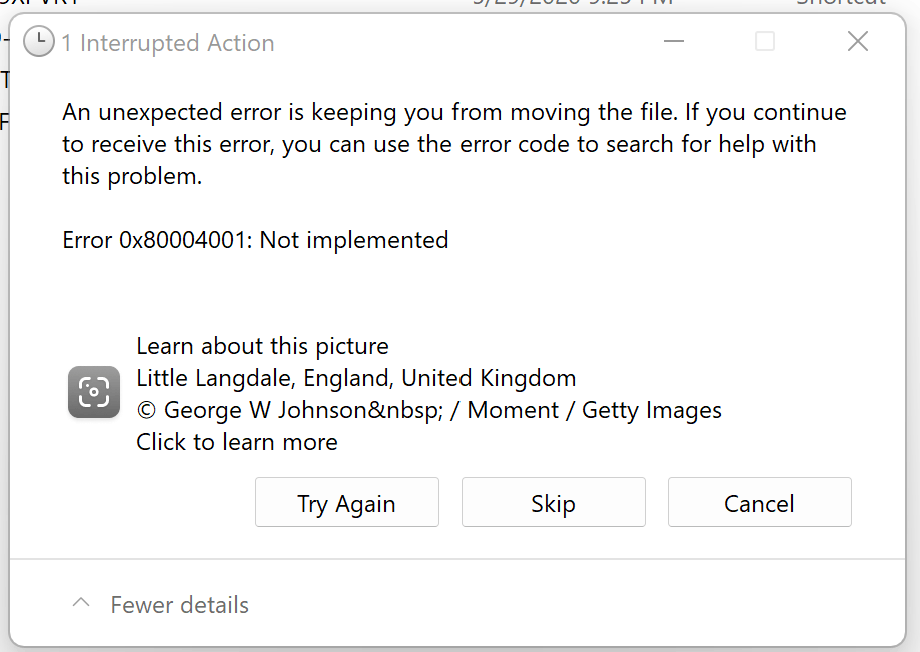Click the visual search lens icon
This screenshot has width=920, height=652.
point(94,392)
